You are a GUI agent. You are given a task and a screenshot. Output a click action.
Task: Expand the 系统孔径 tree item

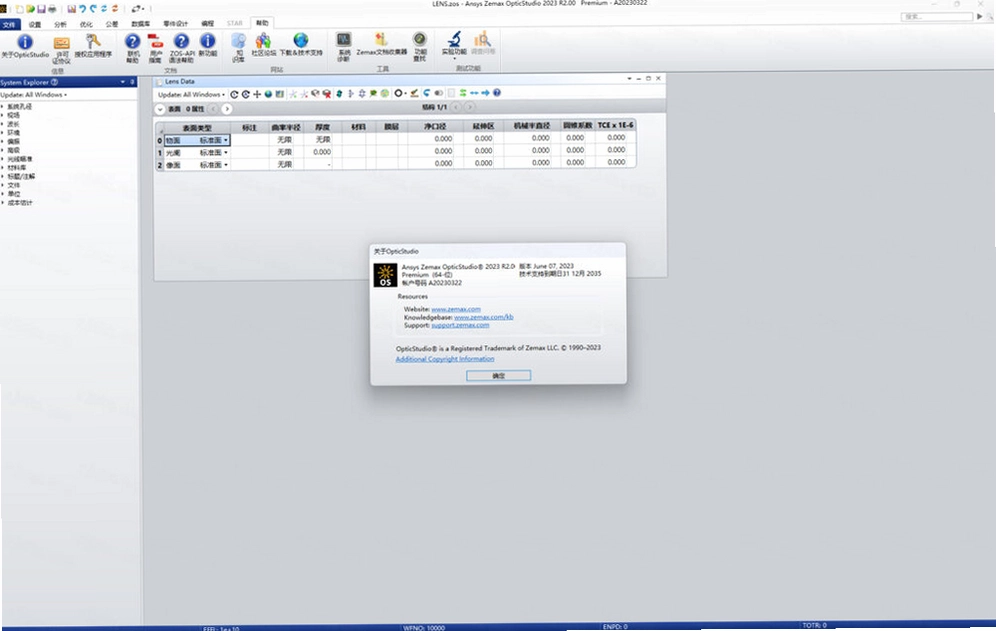[x=3, y=107]
